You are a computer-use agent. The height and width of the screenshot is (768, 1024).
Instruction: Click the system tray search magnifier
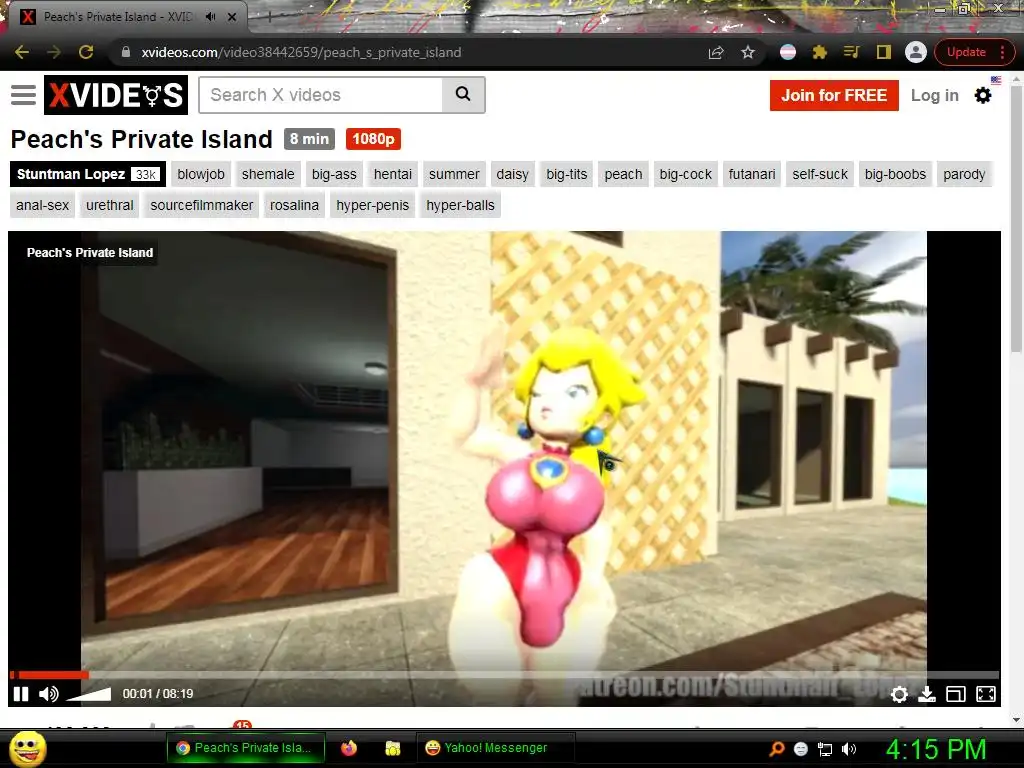[x=776, y=748]
